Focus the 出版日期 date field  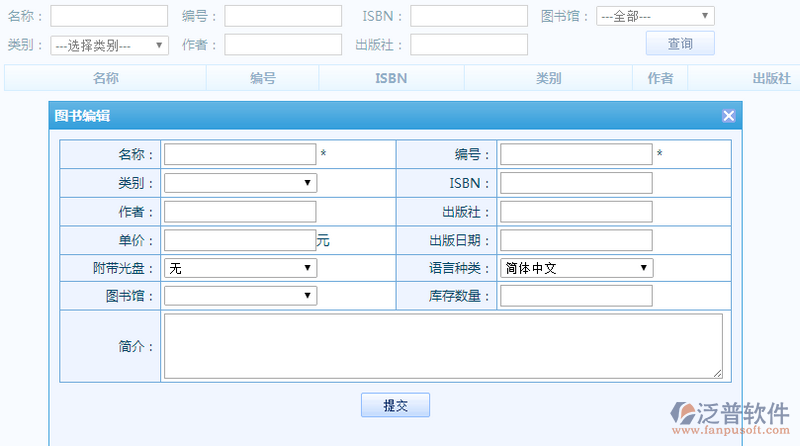pyautogui.click(x=576, y=240)
